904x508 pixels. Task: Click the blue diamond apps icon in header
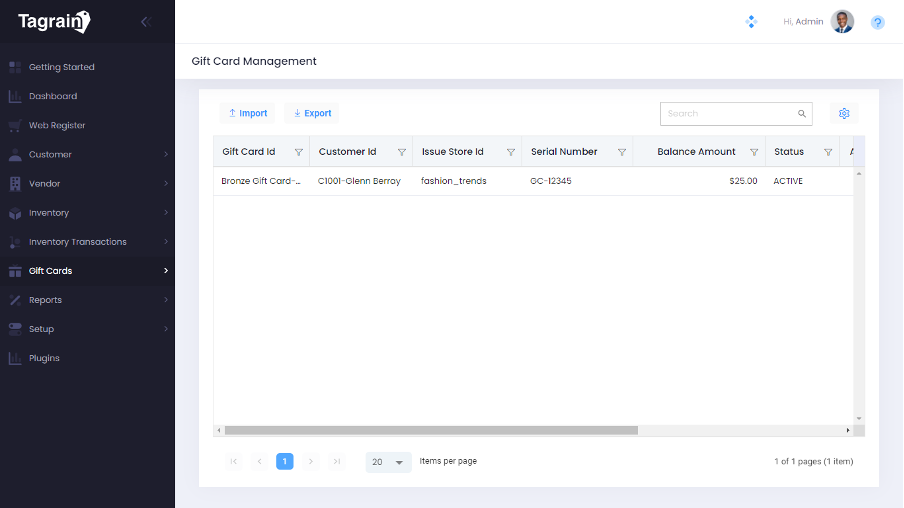[752, 22]
